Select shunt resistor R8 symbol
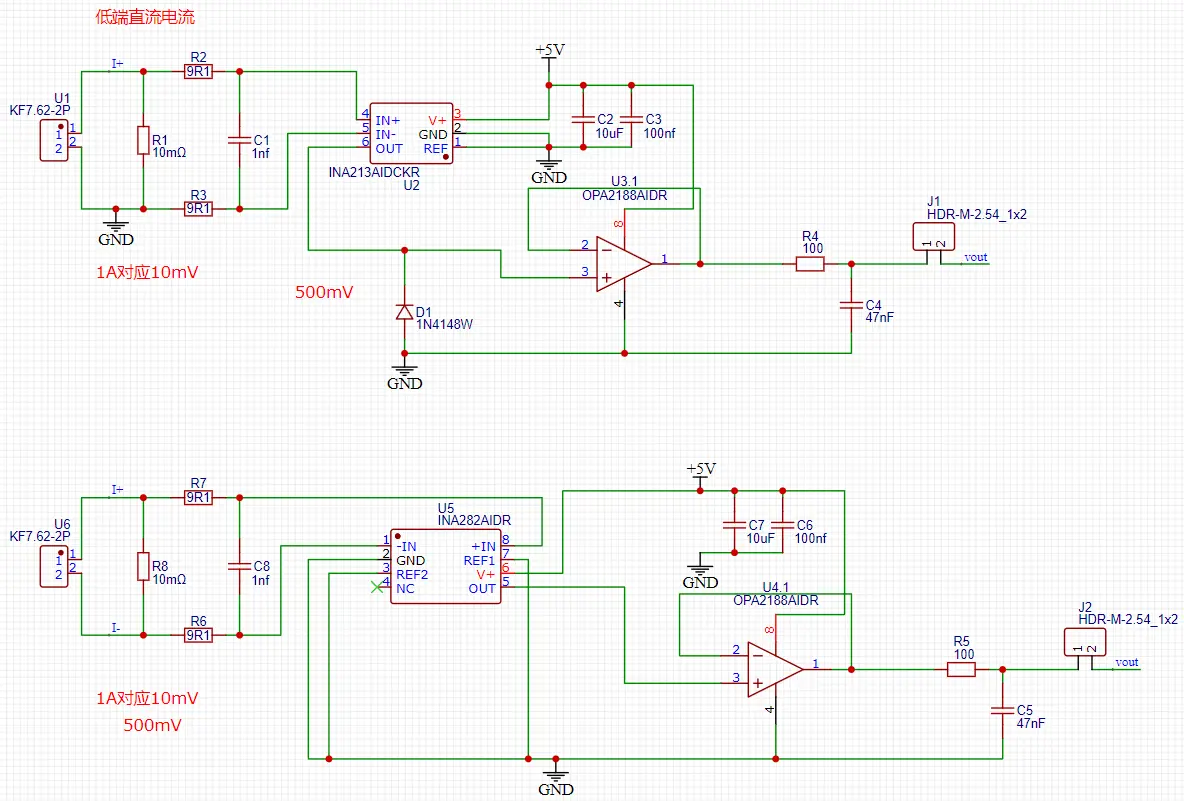The height and width of the screenshot is (801, 1184). 143,566
